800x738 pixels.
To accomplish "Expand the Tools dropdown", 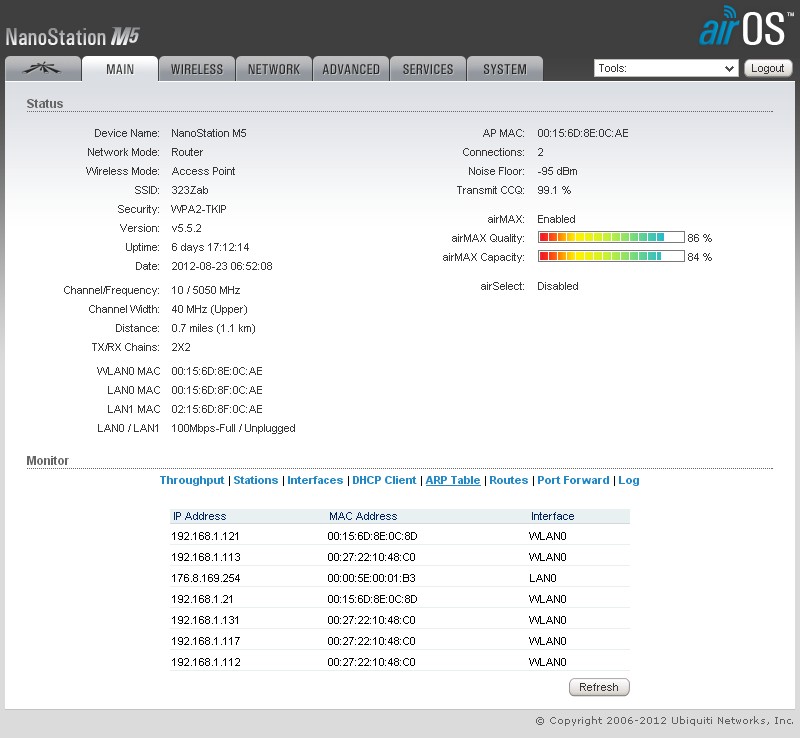I will [x=666, y=68].
